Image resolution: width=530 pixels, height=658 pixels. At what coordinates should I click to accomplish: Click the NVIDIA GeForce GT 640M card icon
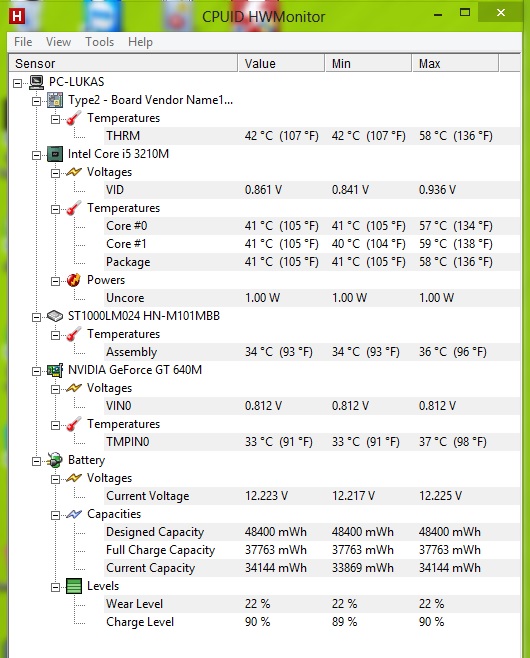coord(55,370)
